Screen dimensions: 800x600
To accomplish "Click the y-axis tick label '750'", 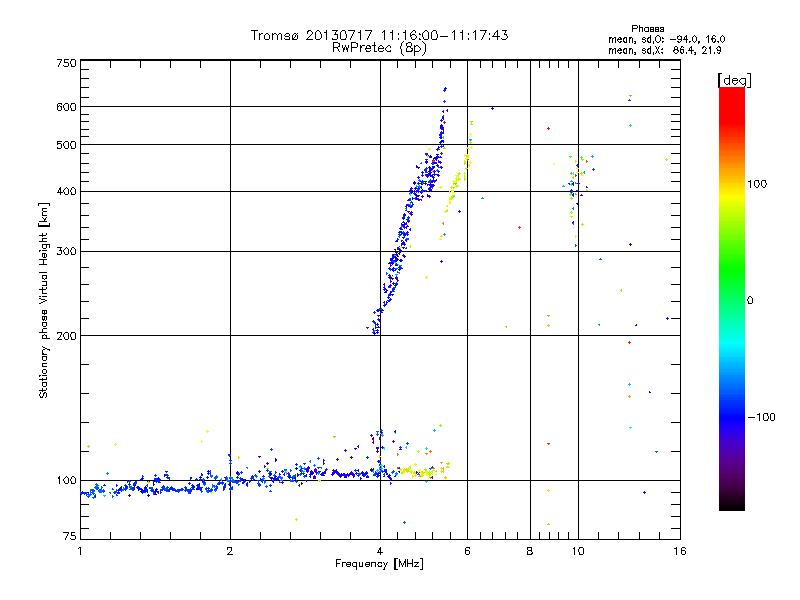I will point(66,63).
